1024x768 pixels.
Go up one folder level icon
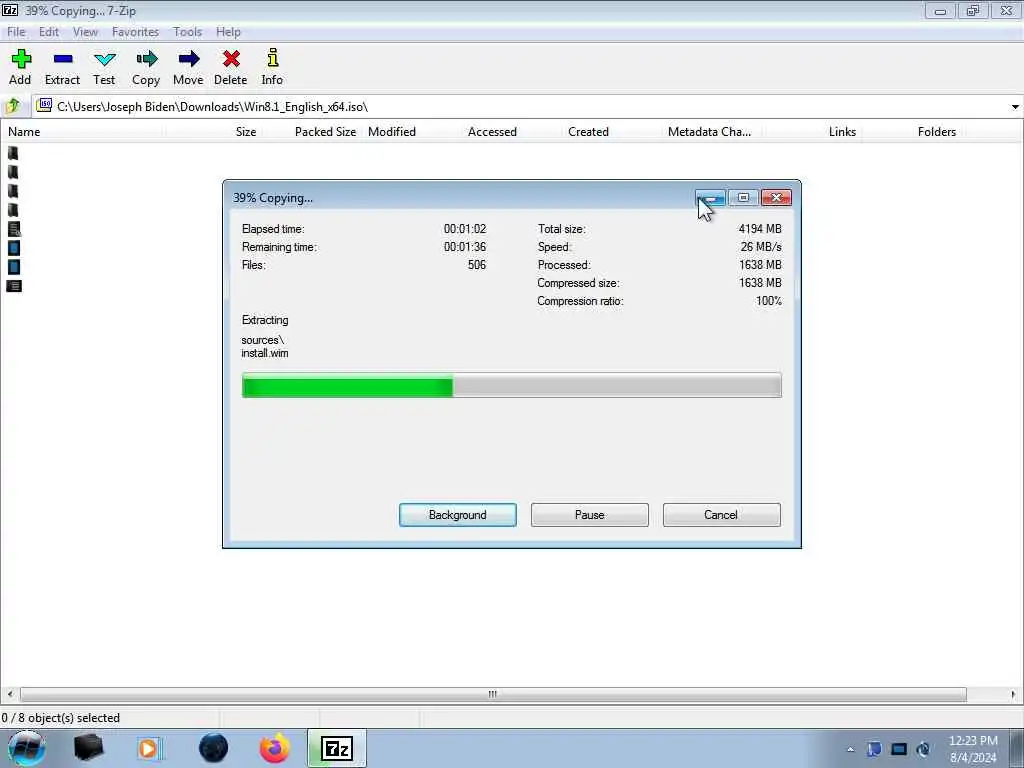click(12, 106)
